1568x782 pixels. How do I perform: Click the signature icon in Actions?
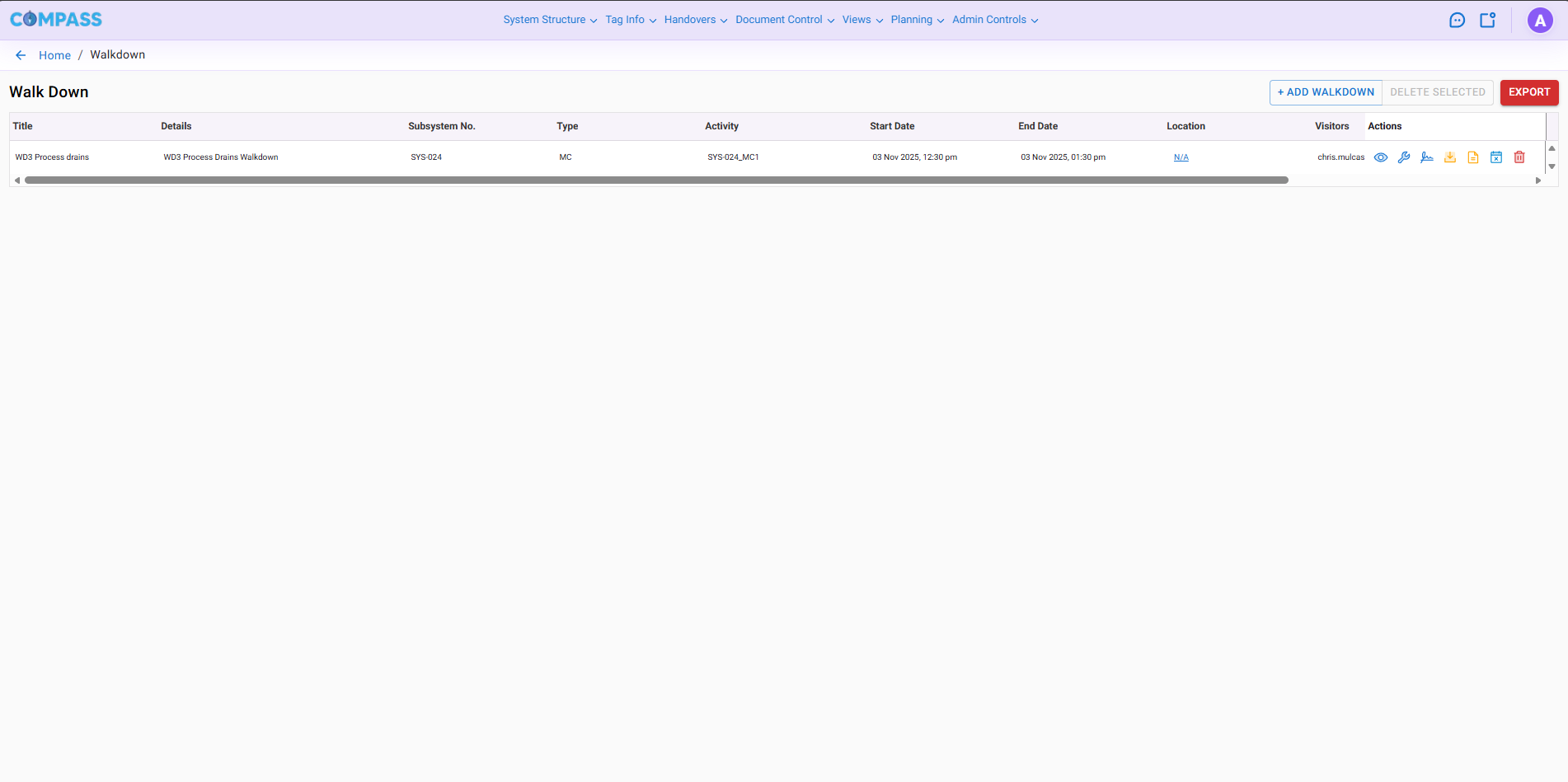pyautogui.click(x=1426, y=157)
